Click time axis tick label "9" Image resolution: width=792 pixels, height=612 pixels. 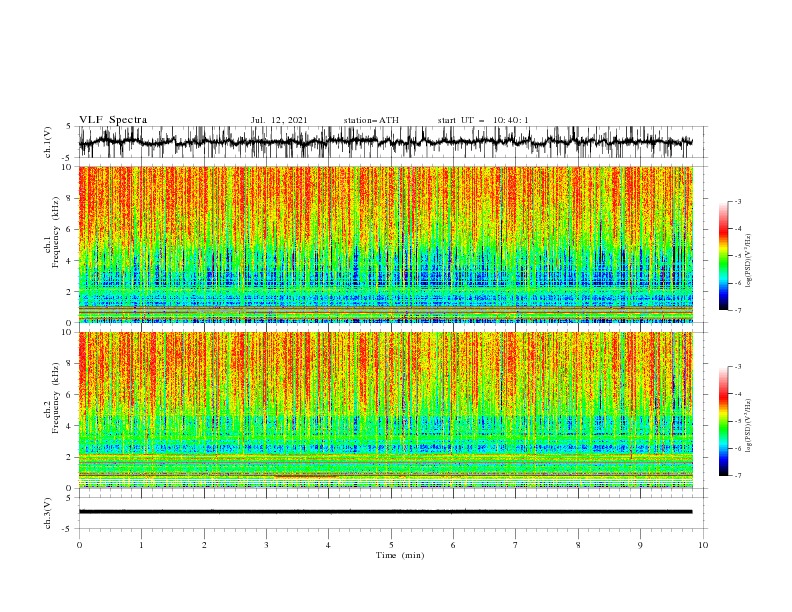pos(640,545)
